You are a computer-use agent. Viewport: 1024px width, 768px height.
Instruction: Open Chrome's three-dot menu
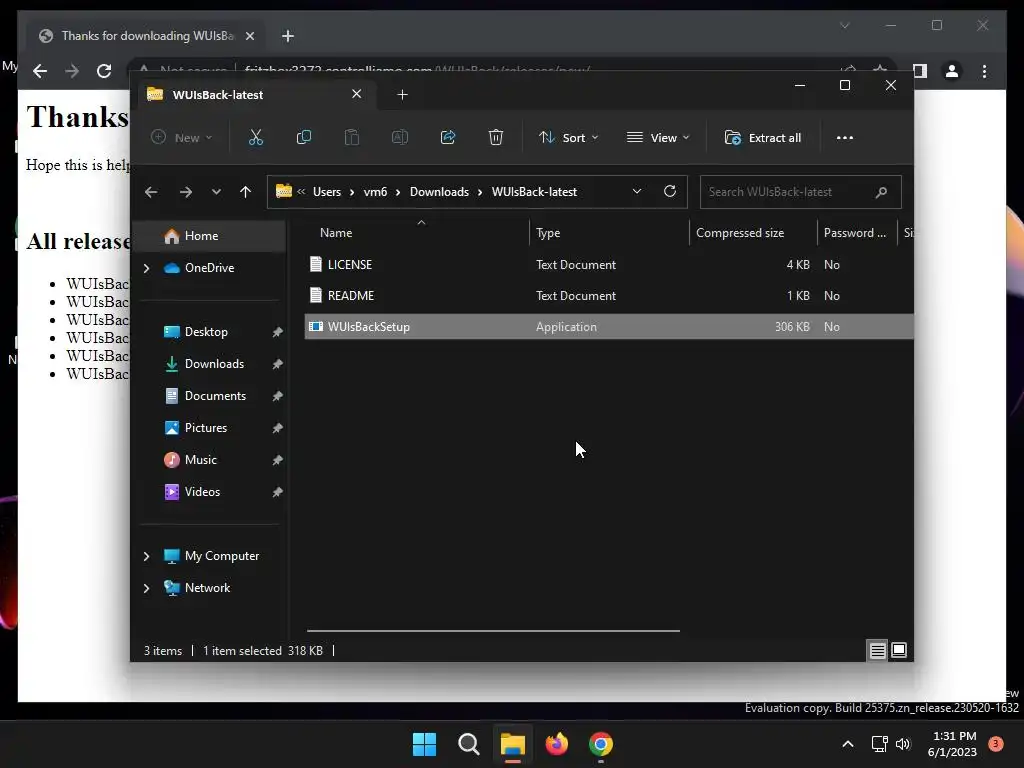click(x=984, y=71)
